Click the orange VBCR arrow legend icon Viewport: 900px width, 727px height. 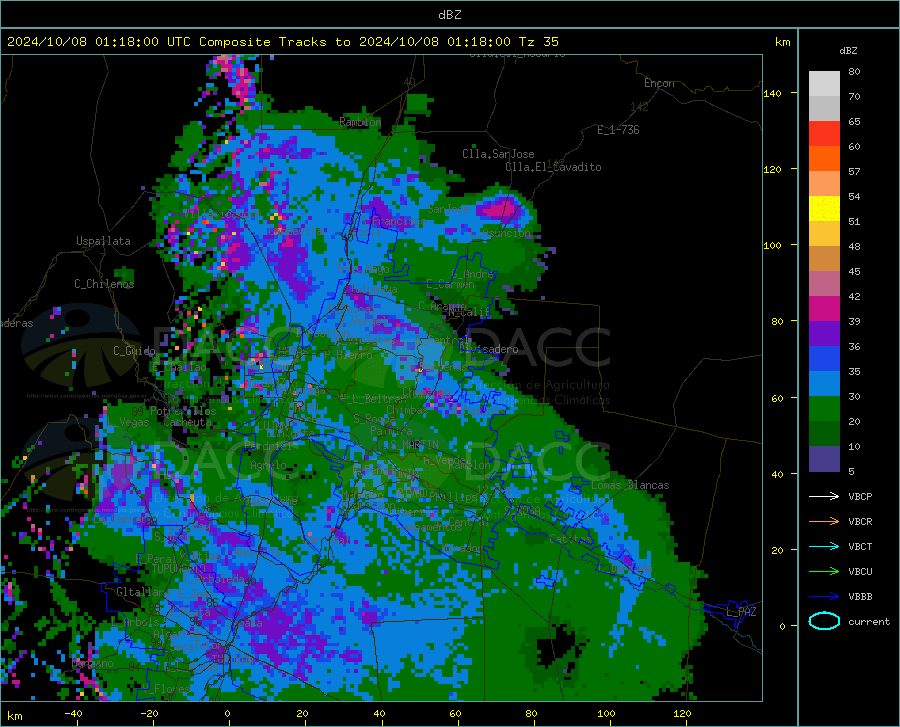pos(824,521)
